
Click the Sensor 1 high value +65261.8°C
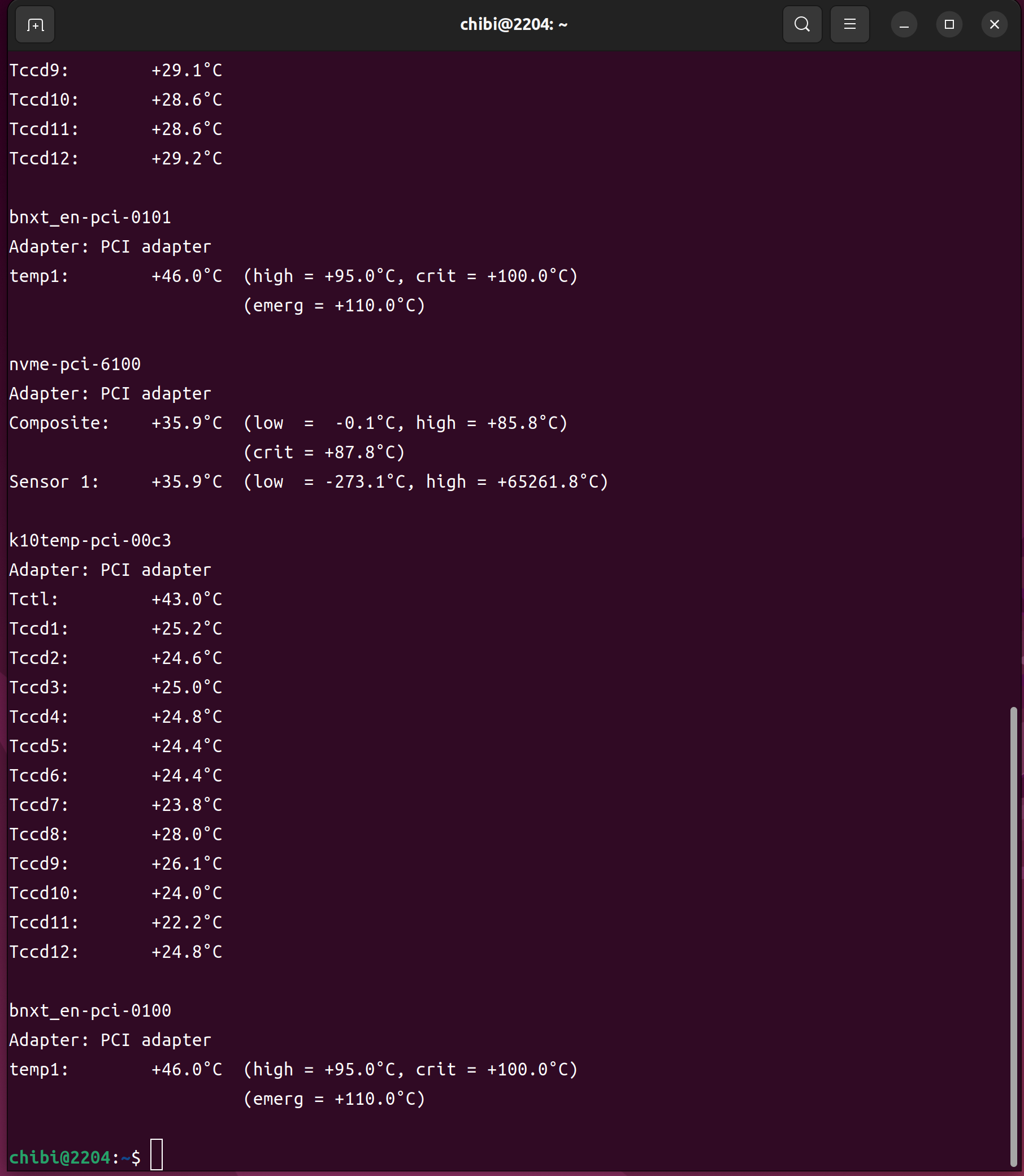(x=548, y=481)
